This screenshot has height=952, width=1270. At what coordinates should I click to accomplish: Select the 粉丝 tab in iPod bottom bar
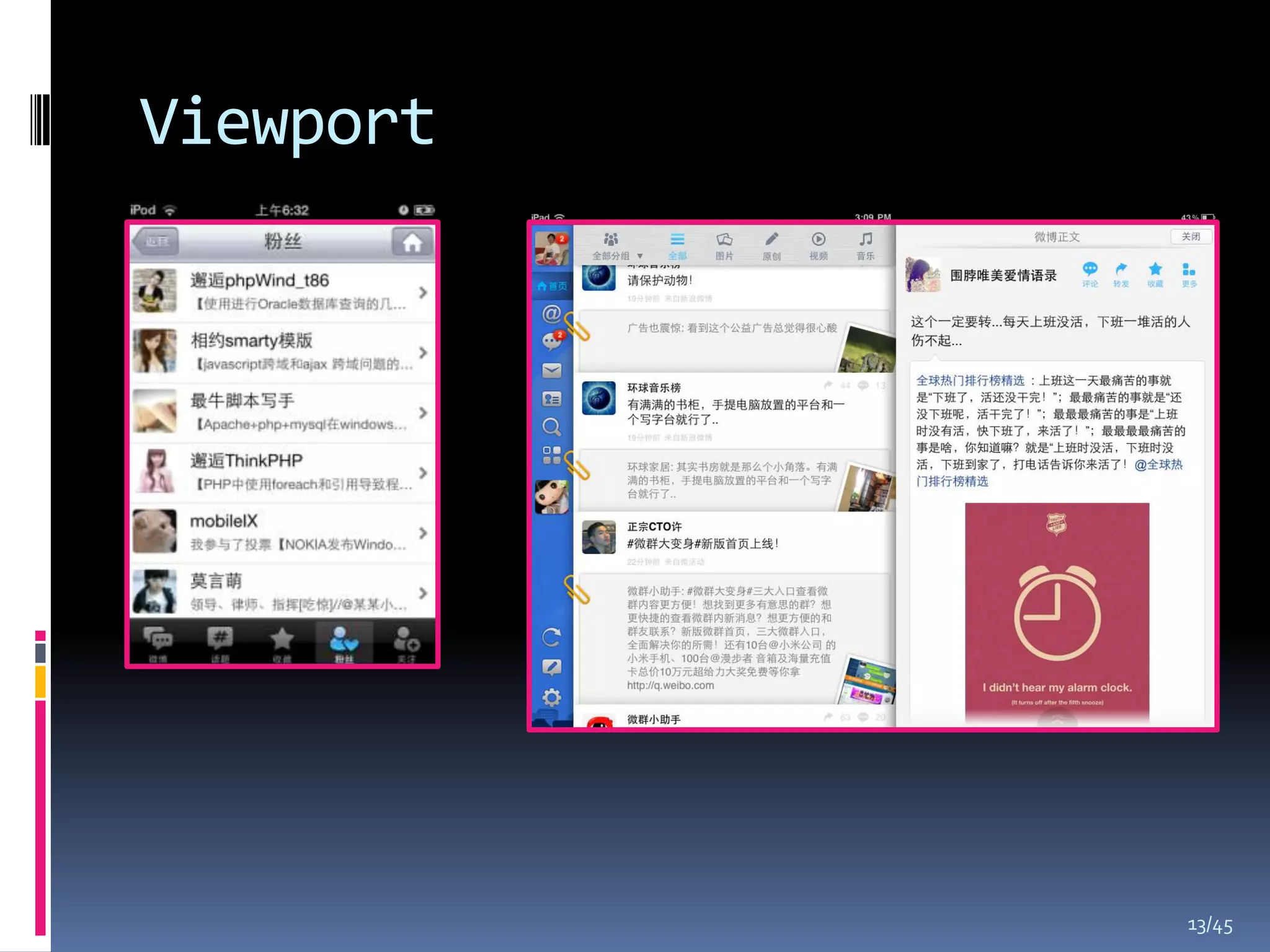tap(344, 643)
